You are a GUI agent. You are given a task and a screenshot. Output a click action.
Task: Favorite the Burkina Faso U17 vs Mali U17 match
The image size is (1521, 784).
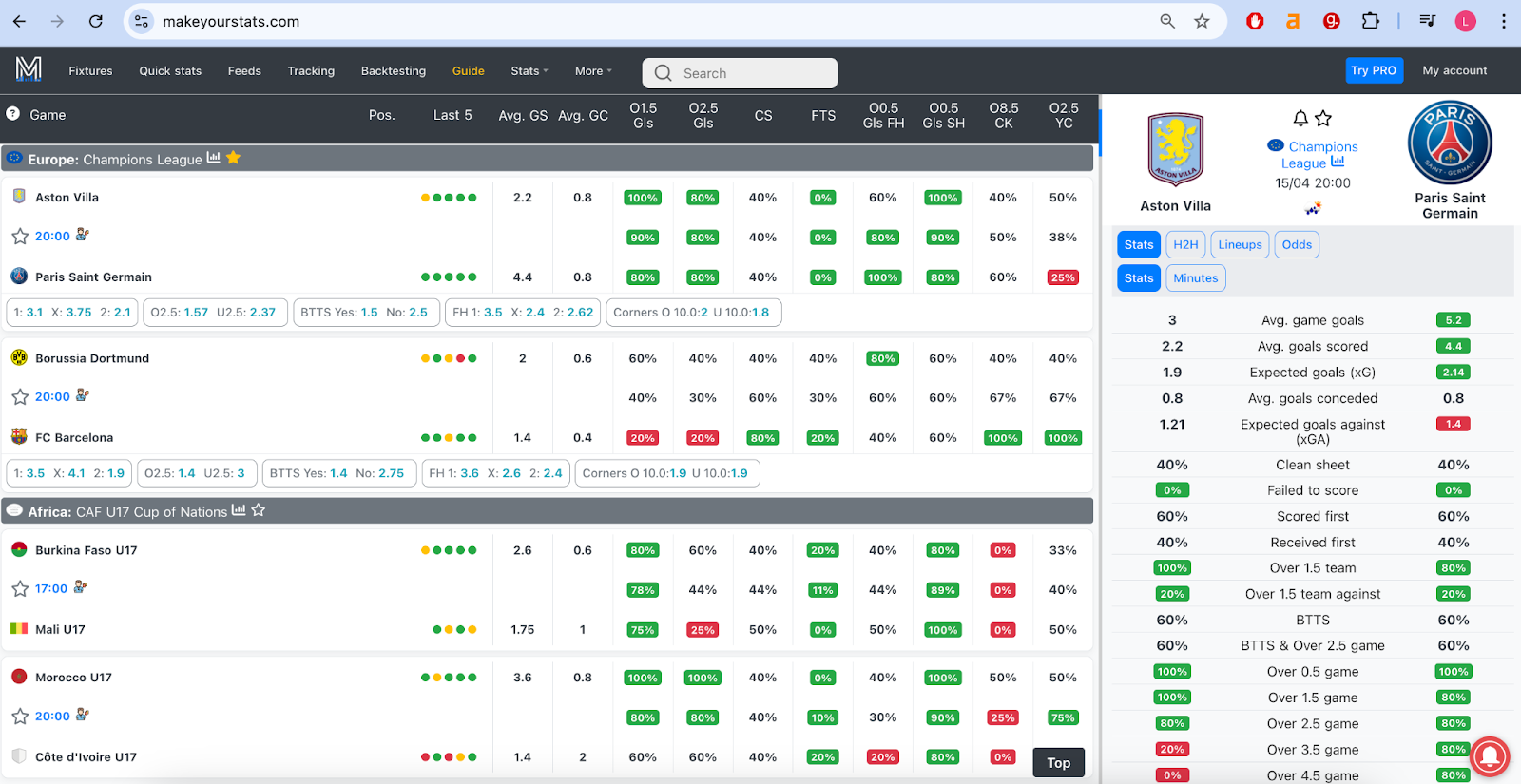[20, 588]
